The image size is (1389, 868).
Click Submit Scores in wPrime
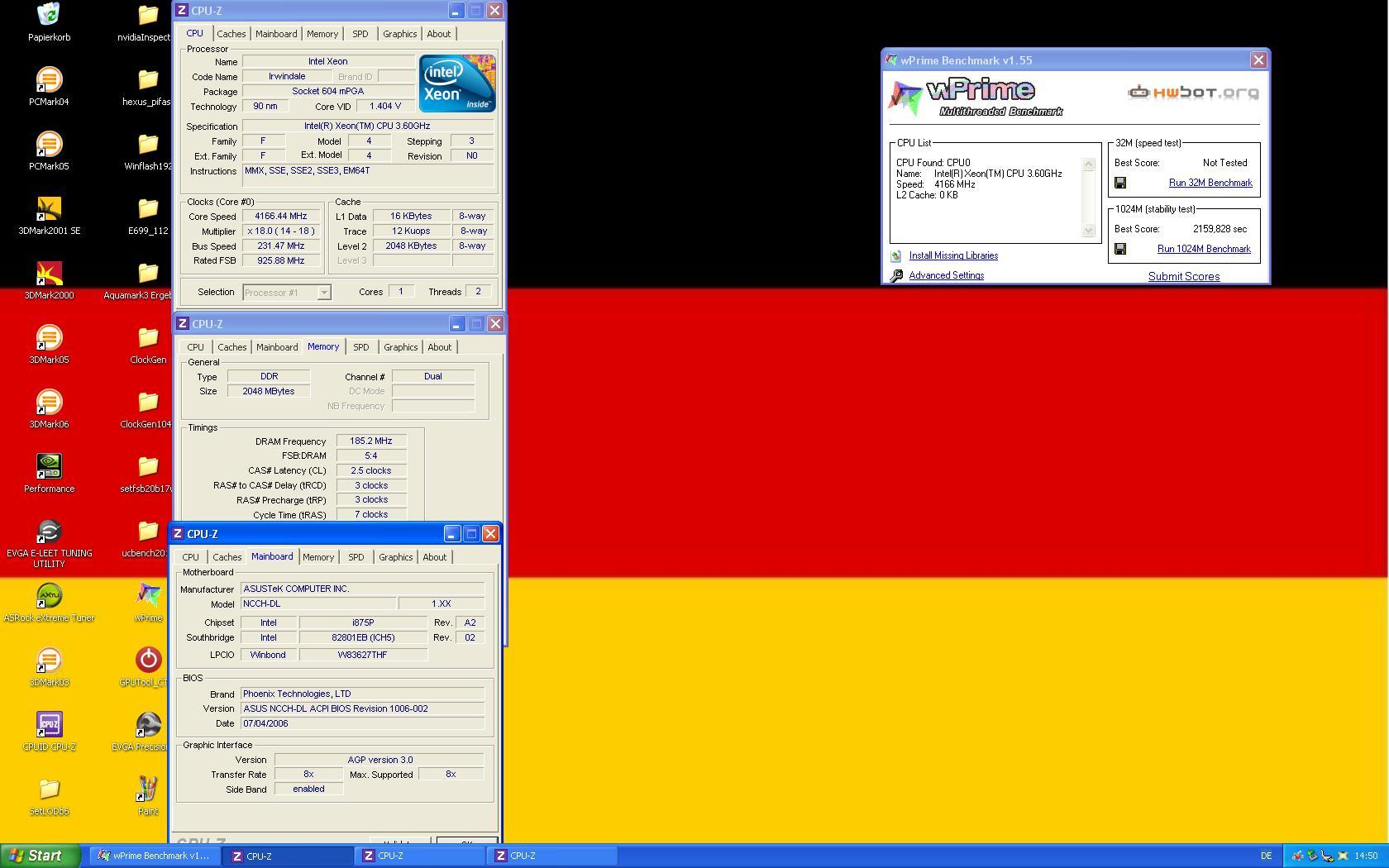1183,276
